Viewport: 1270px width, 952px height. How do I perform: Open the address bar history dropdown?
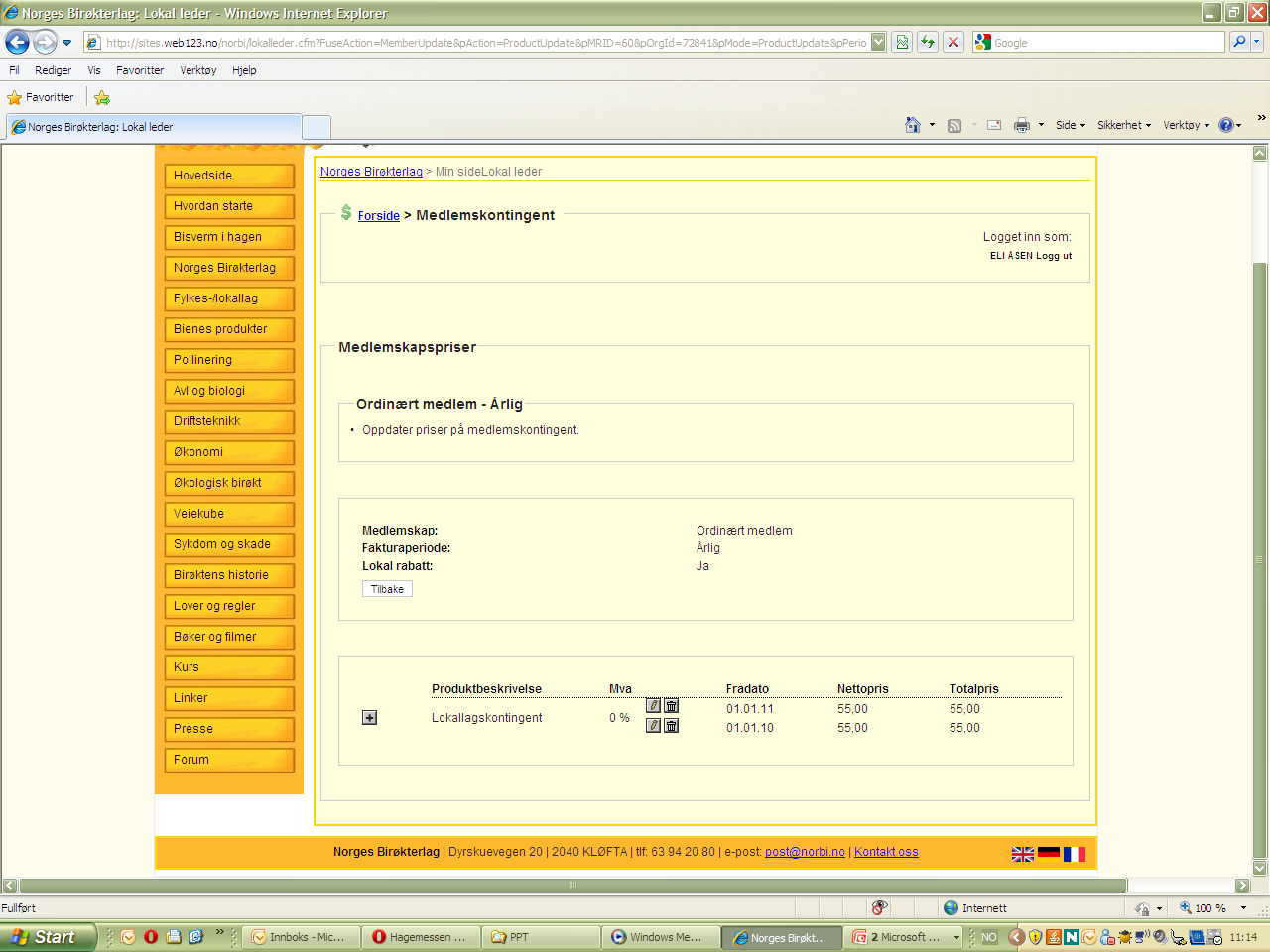pyautogui.click(x=879, y=42)
